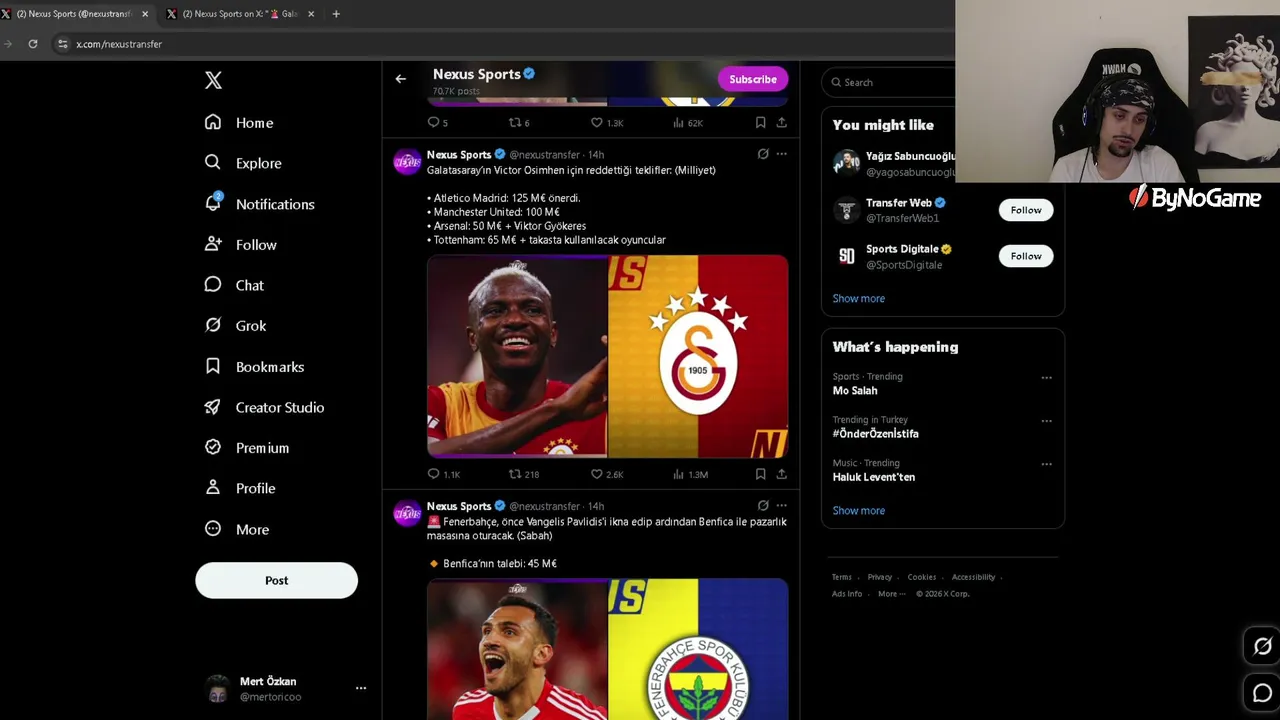Switch to the Nexus Sports on X browser tab

(242, 14)
